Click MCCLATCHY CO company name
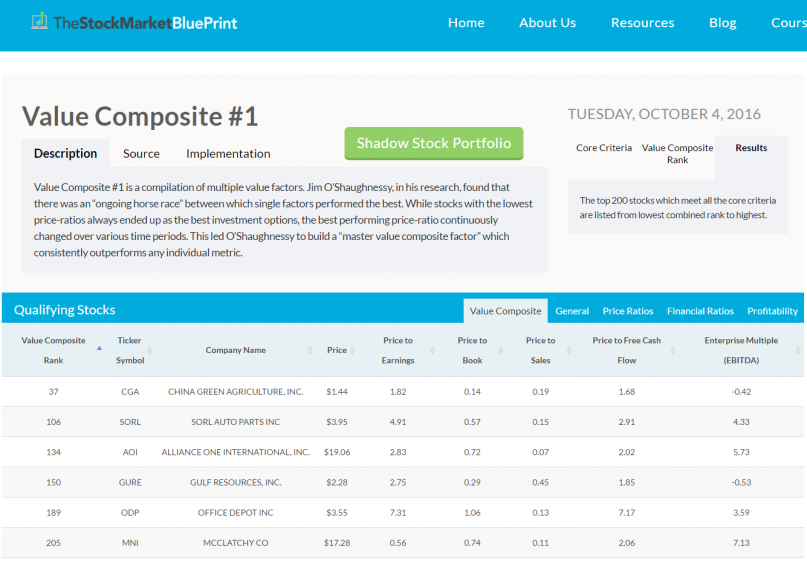 pyautogui.click(x=236, y=543)
